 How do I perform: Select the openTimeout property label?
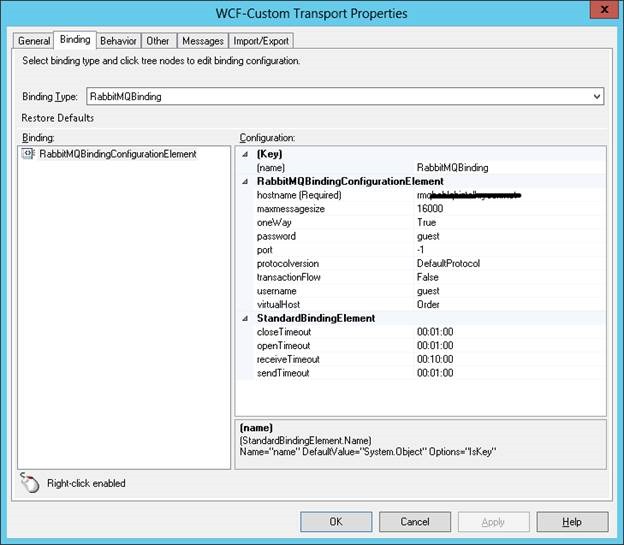[x=283, y=346]
